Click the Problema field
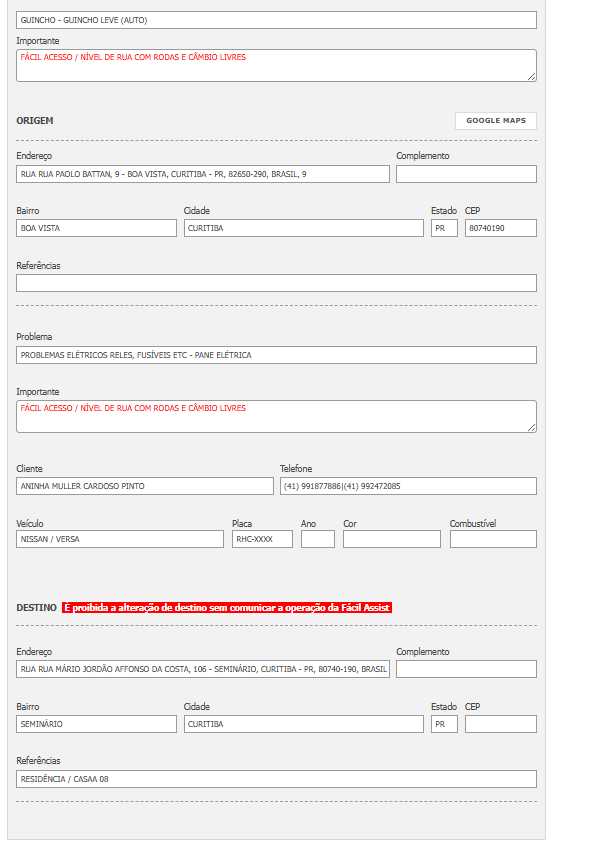The image size is (603, 862). [276, 355]
